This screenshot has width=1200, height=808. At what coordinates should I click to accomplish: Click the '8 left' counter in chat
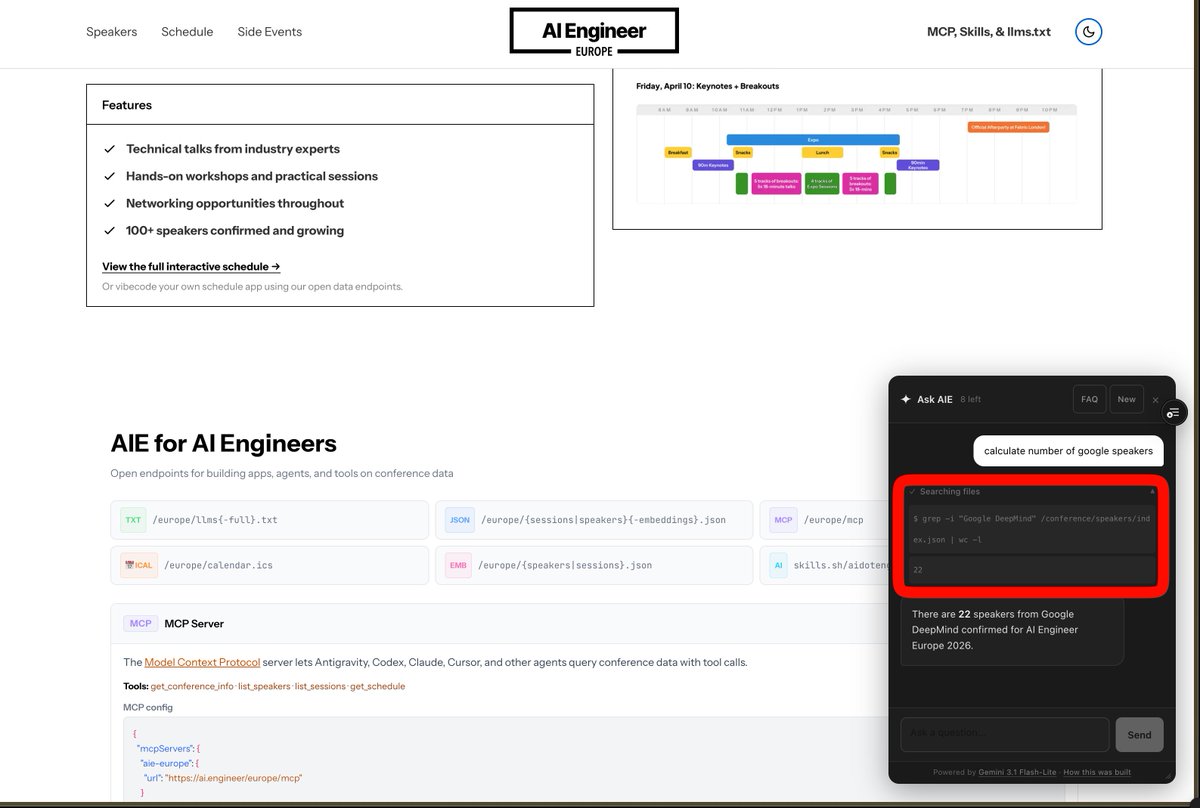(x=970, y=399)
